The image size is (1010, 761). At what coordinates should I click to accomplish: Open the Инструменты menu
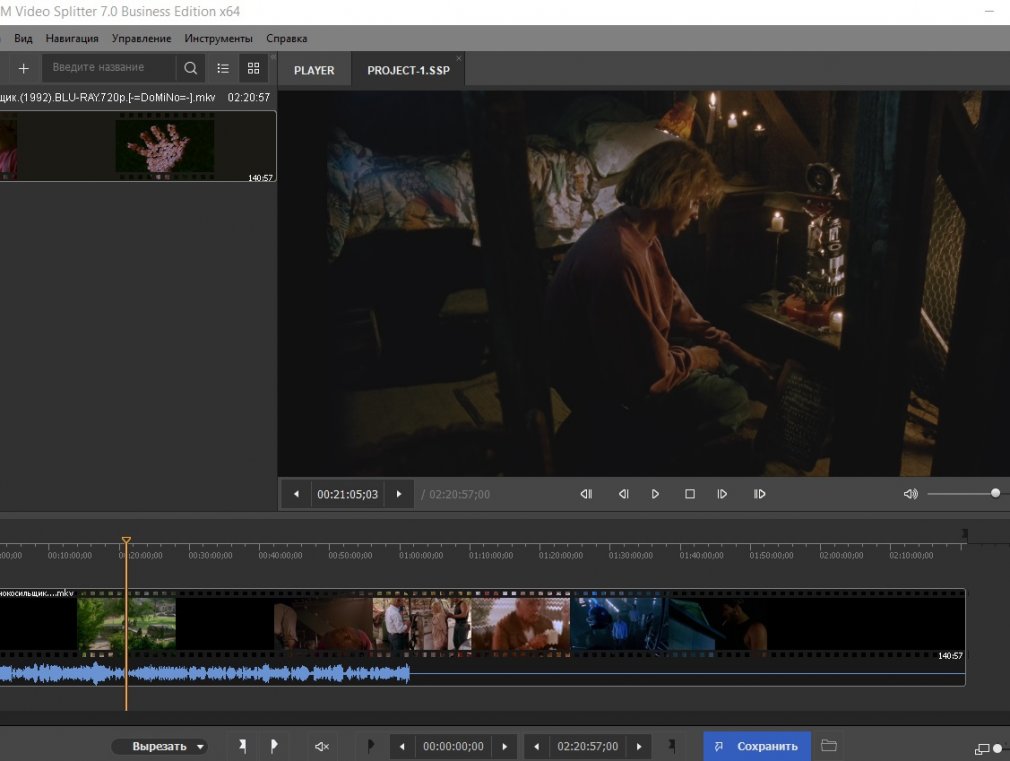(218, 39)
